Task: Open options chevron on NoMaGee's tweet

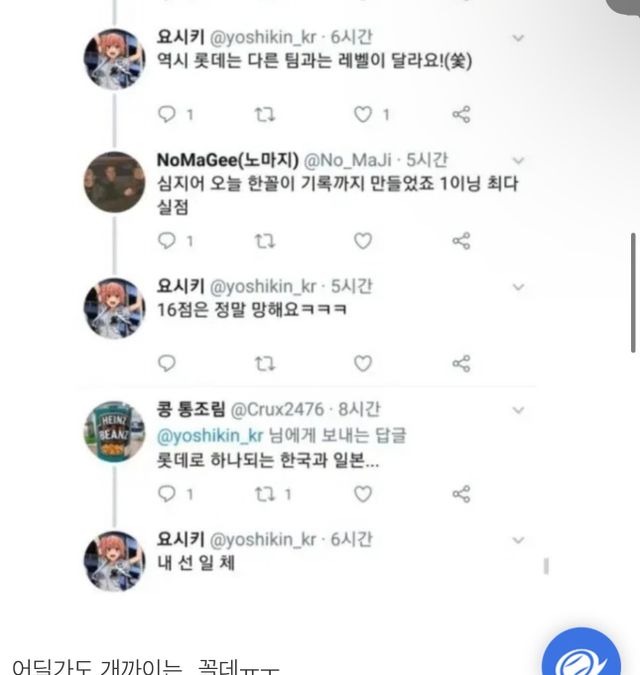Action: (518, 161)
